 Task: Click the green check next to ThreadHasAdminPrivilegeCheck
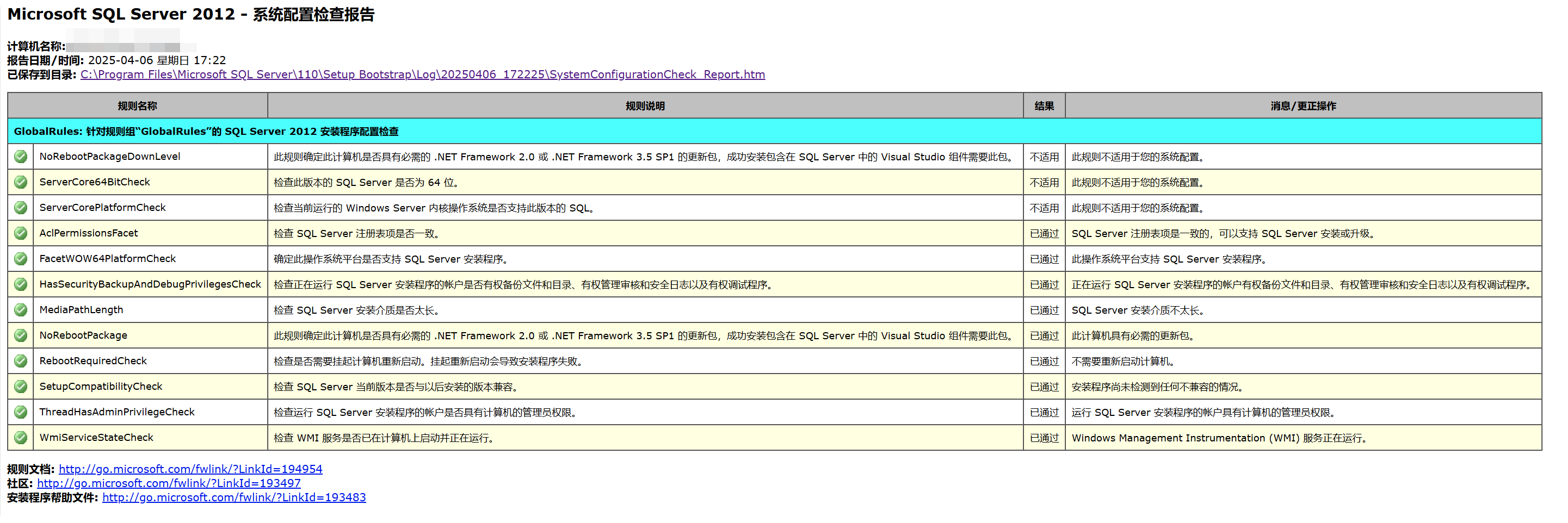tap(21, 412)
